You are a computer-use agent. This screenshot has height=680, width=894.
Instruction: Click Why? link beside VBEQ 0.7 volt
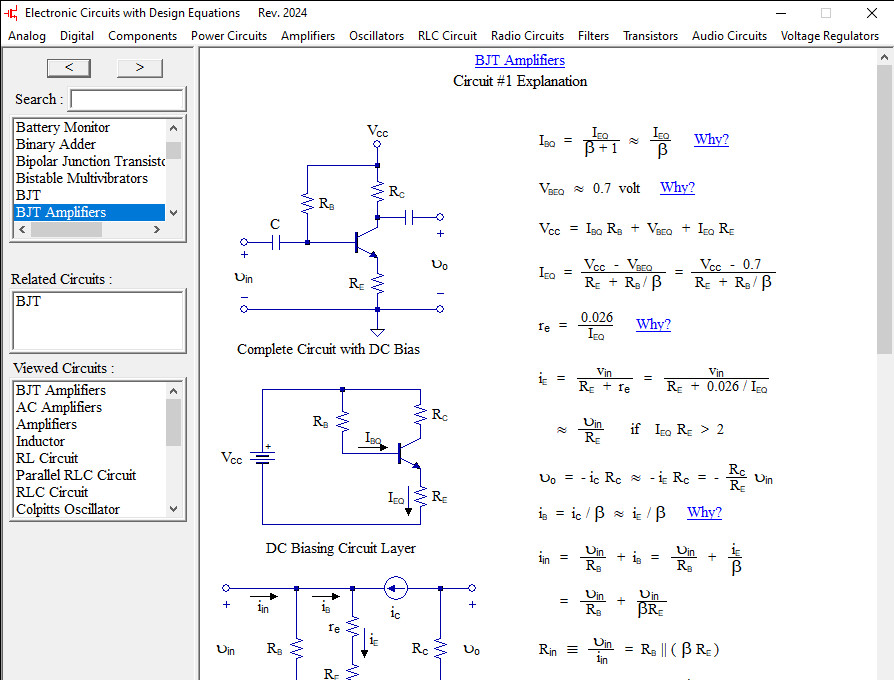pyautogui.click(x=677, y=188)
